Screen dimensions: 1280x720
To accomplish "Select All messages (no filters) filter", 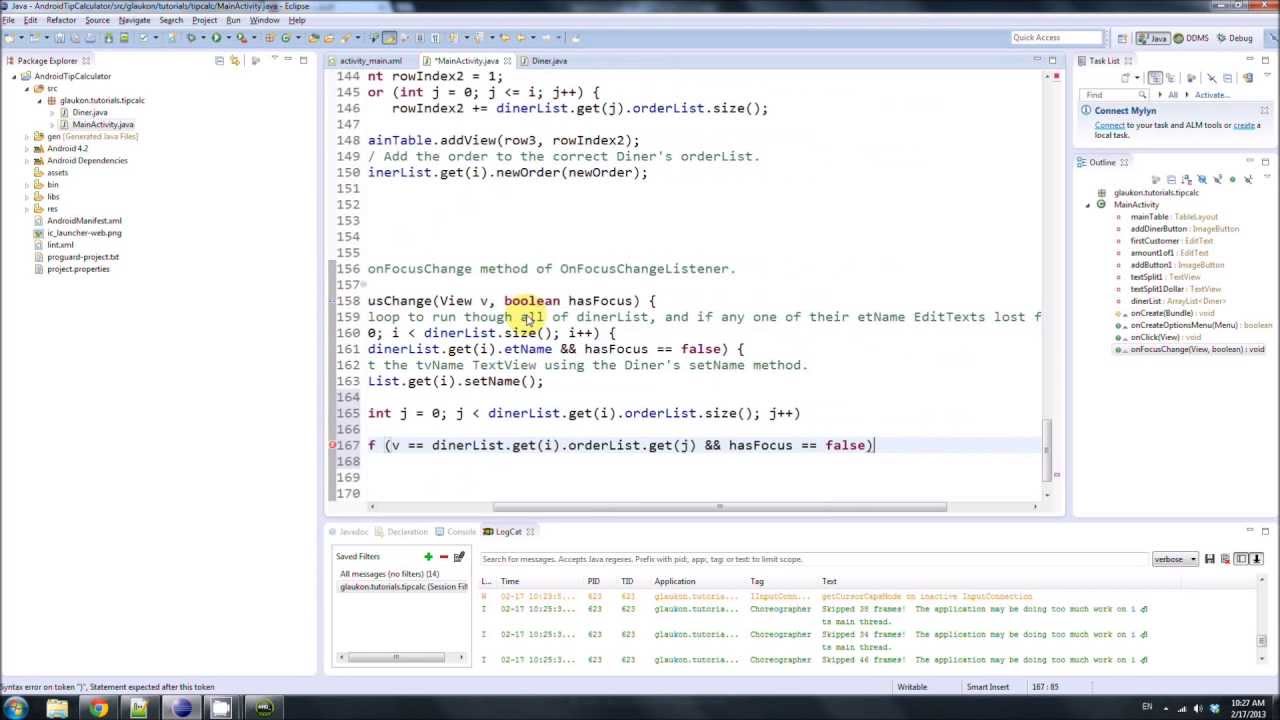I will click(389, 574).
